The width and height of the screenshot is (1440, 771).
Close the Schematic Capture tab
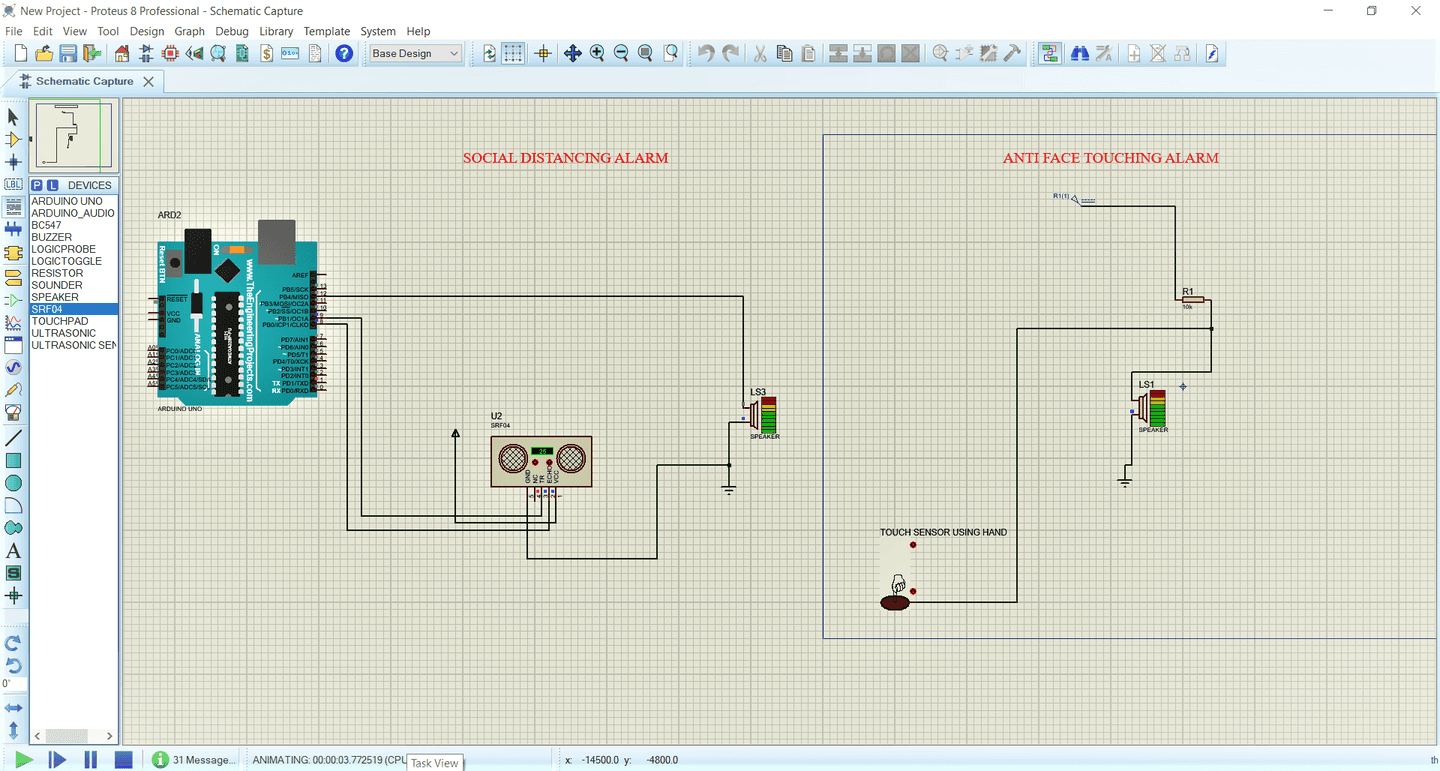pos(148,82)
